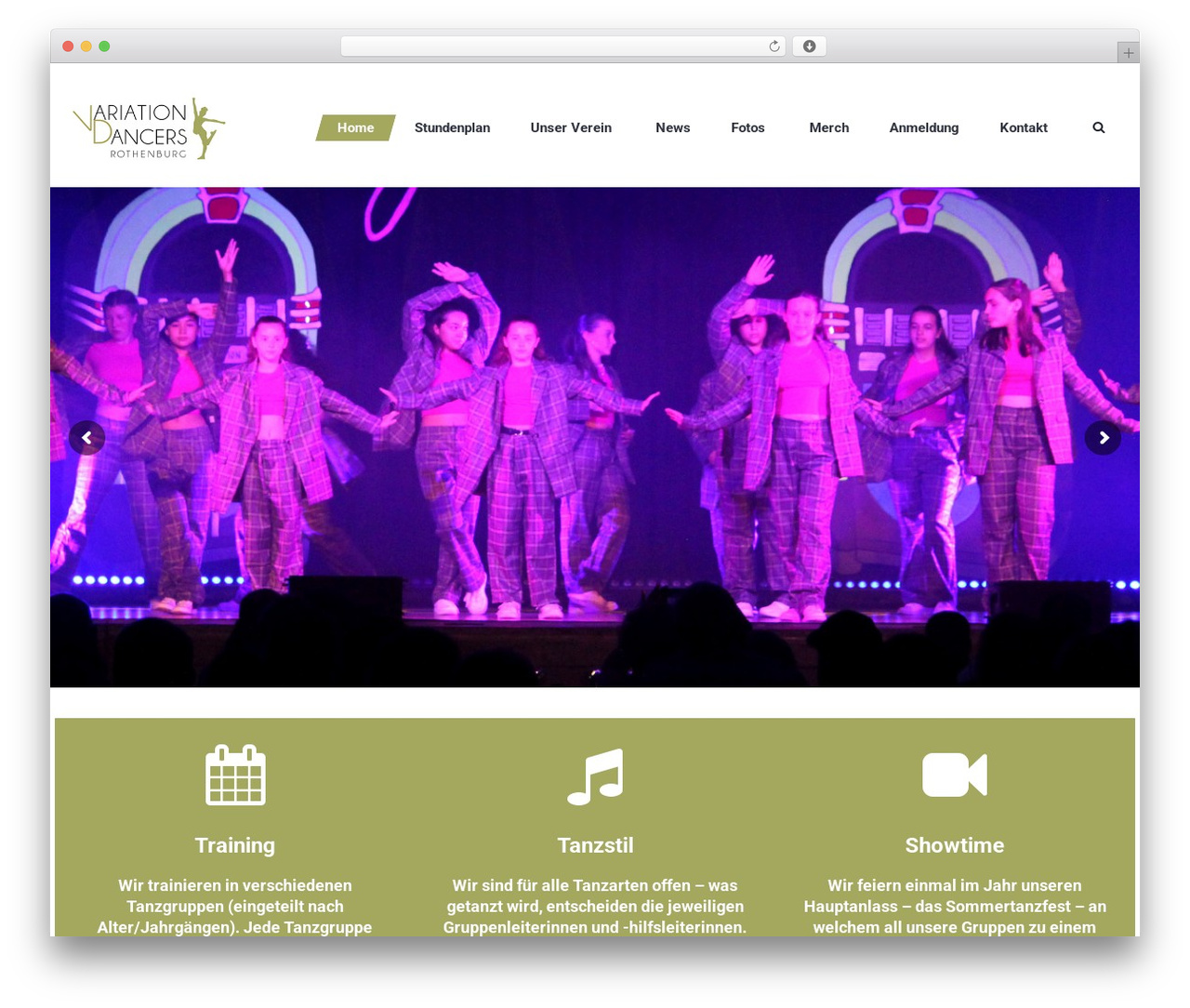Click the text 'Wir sind für alle Tanzarten offen – was'
Viewport: 1190px width, 1008px height.
[595, 885]
